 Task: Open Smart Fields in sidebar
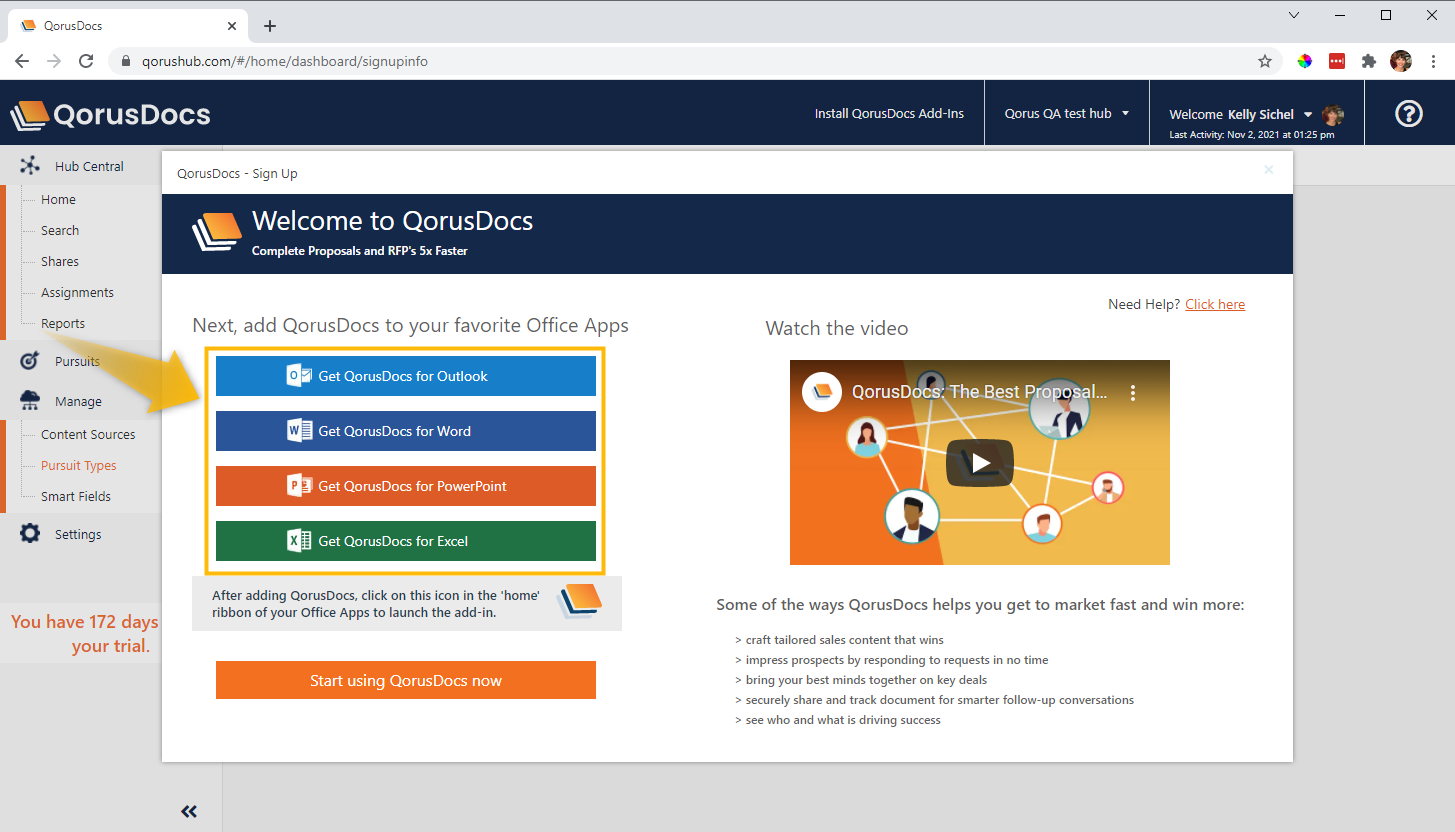click(76, 496)
